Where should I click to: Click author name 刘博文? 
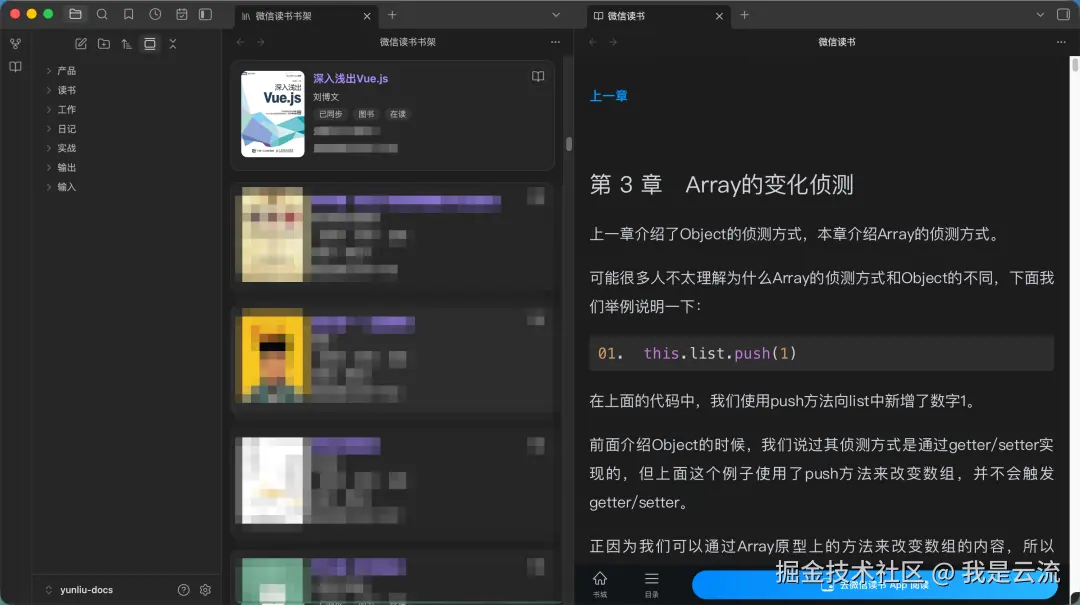tap(326, 97)
